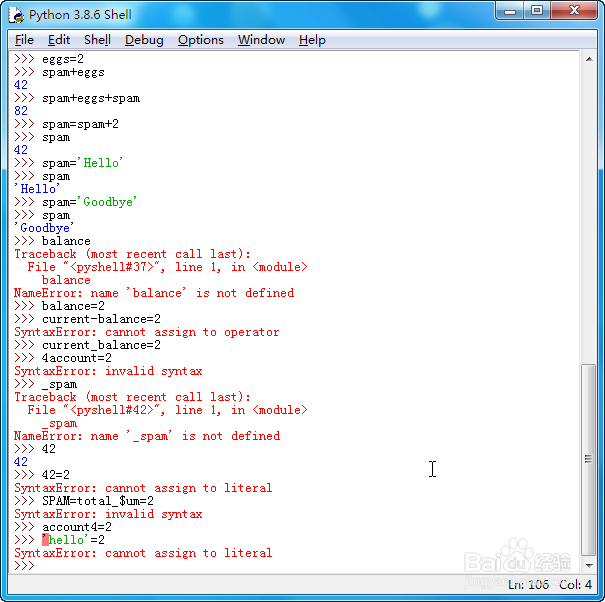Click the pyshell#37 file traceback line
The image size is (605, 602).
167,267
